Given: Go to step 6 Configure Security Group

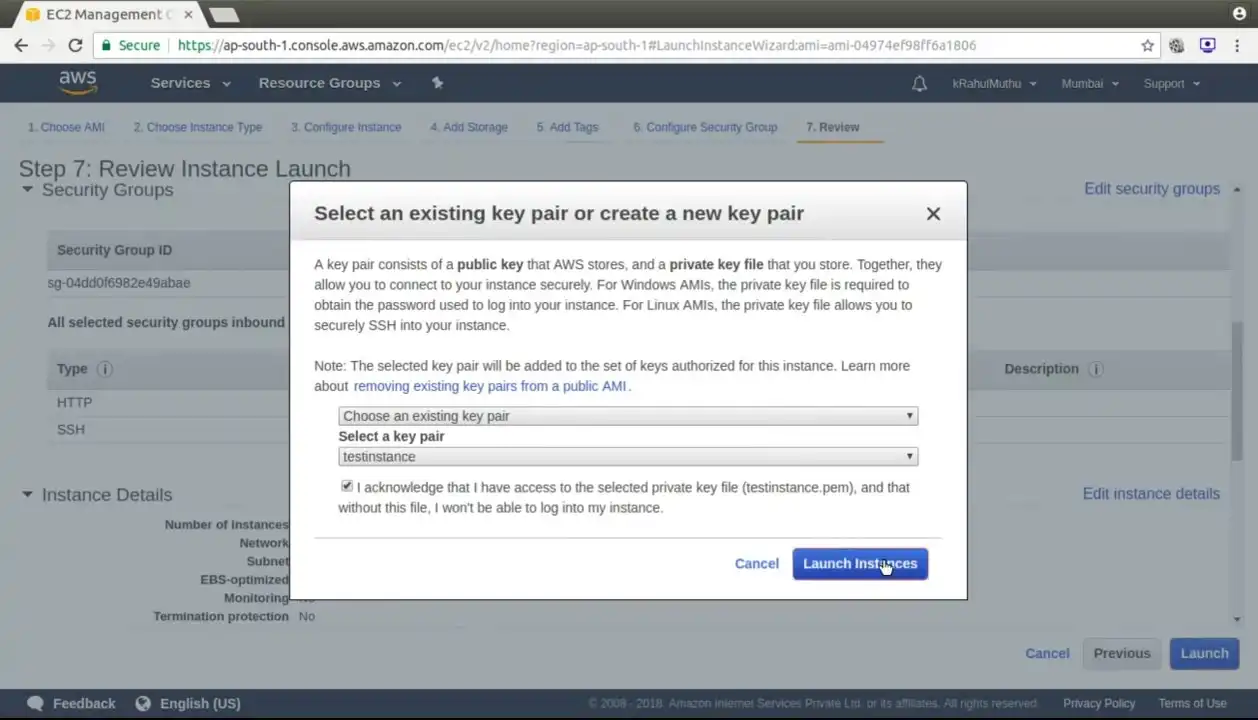Looking at the screenshot, I should point(705,127).
